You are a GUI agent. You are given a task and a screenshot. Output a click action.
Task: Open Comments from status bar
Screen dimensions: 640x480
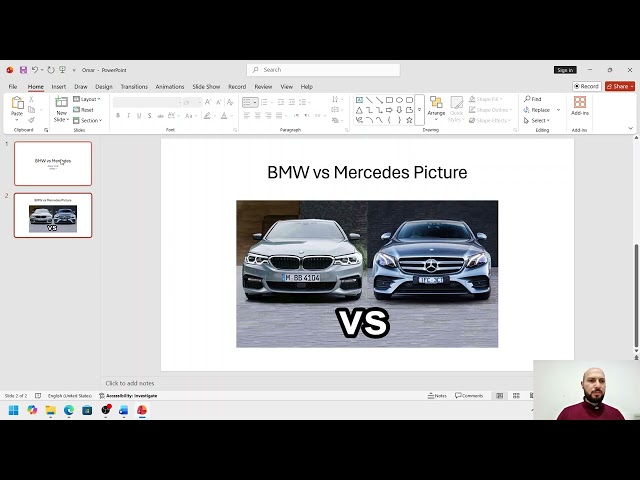tap(469, 396)
